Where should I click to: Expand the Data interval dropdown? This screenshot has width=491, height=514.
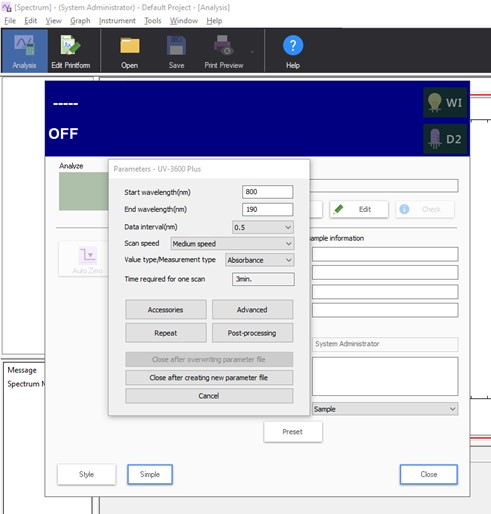(263, 227)
